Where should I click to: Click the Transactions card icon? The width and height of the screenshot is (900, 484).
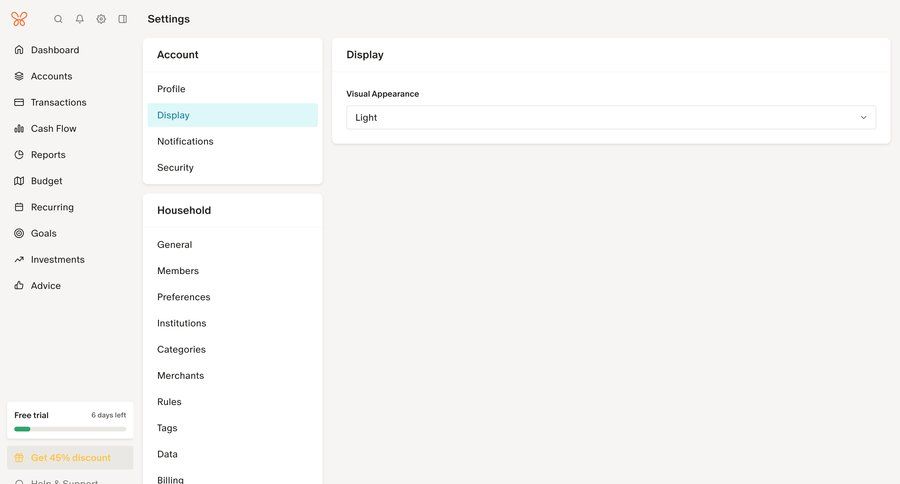(x=19, y=102)
